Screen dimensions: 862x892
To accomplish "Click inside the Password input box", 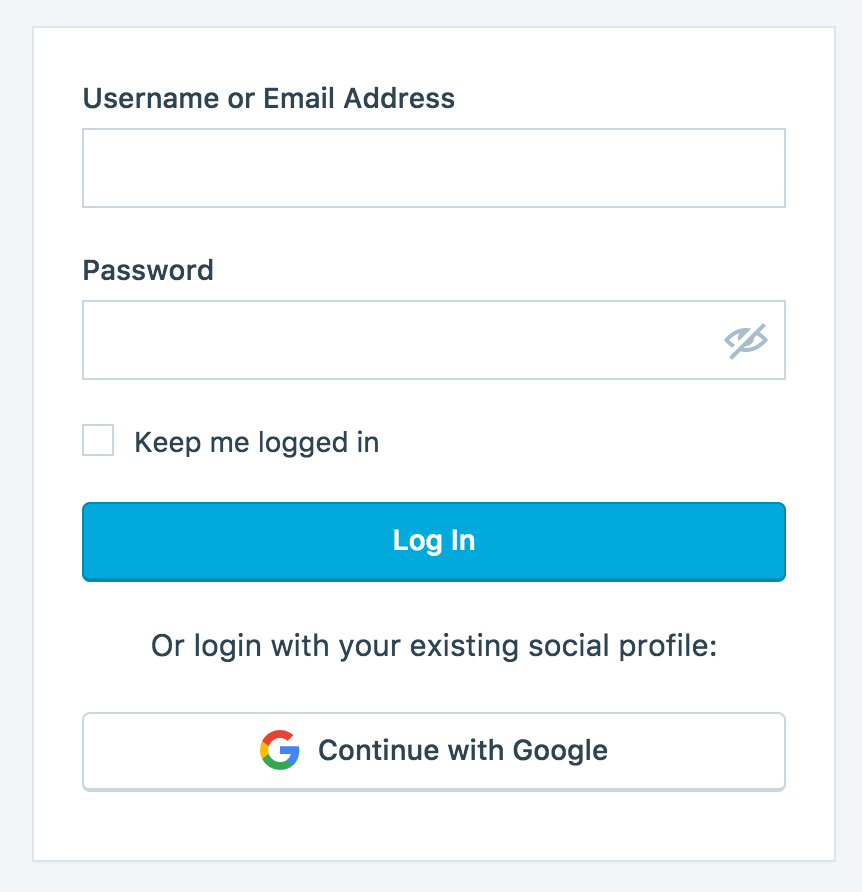I will click(400, 339).
